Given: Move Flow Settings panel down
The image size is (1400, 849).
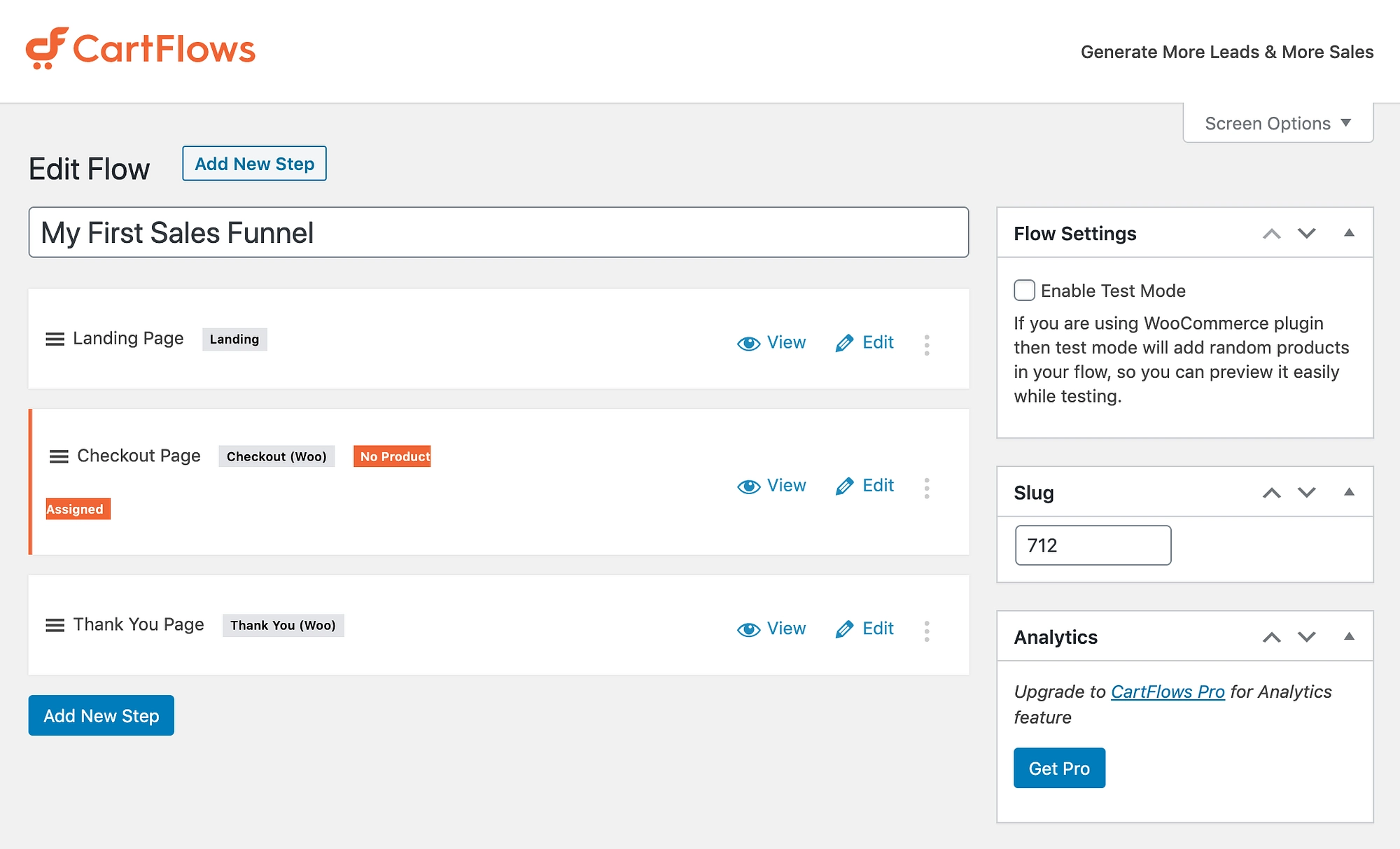Looking at the screenshot, I should click(x=1307, y=234).
